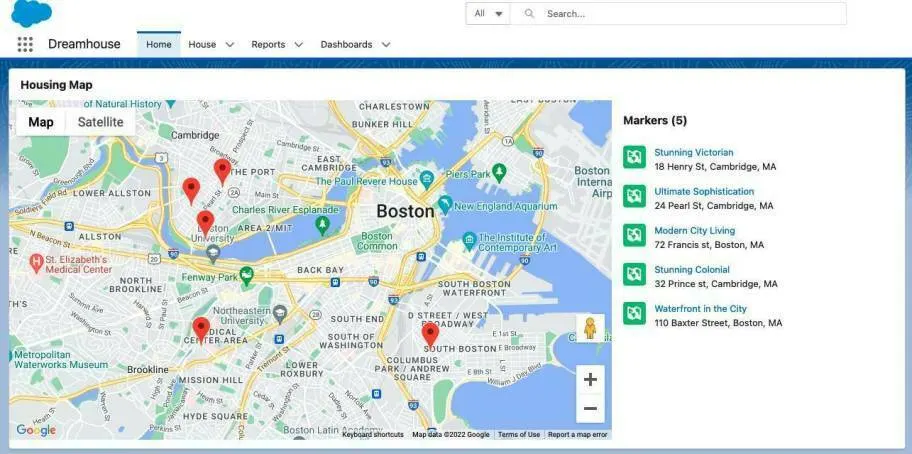Viewport: 912px width, 454px height.
Task: Click the Fenway Park map pin
Action: (247, 274)
